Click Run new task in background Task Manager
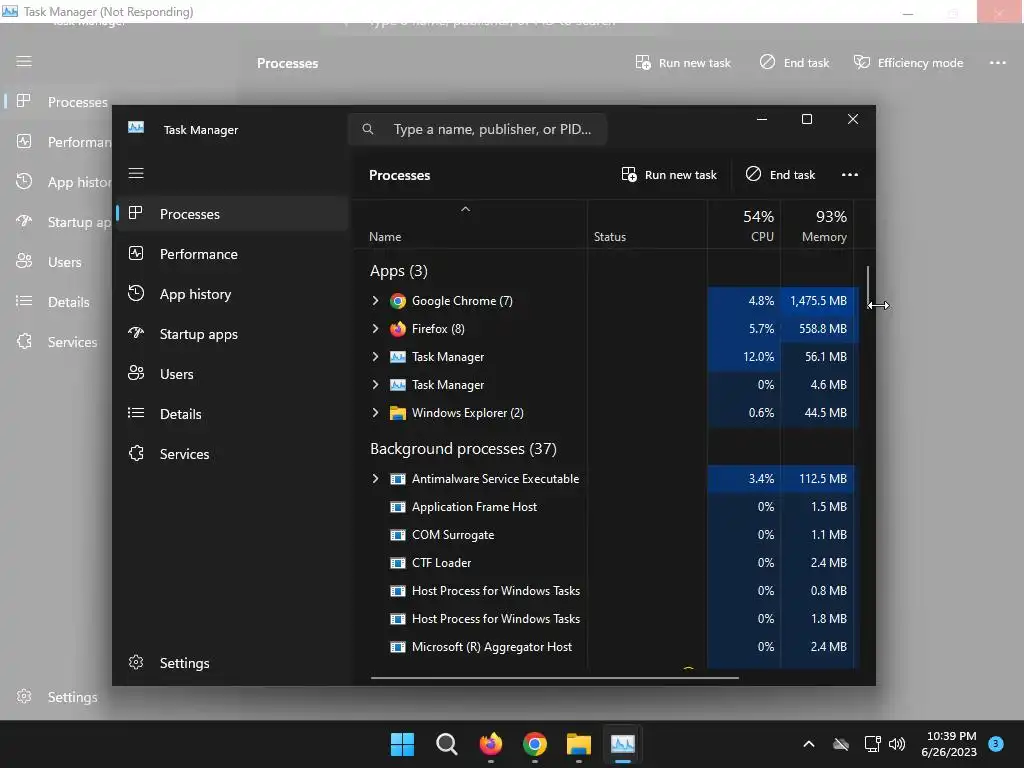 [683, 63]
